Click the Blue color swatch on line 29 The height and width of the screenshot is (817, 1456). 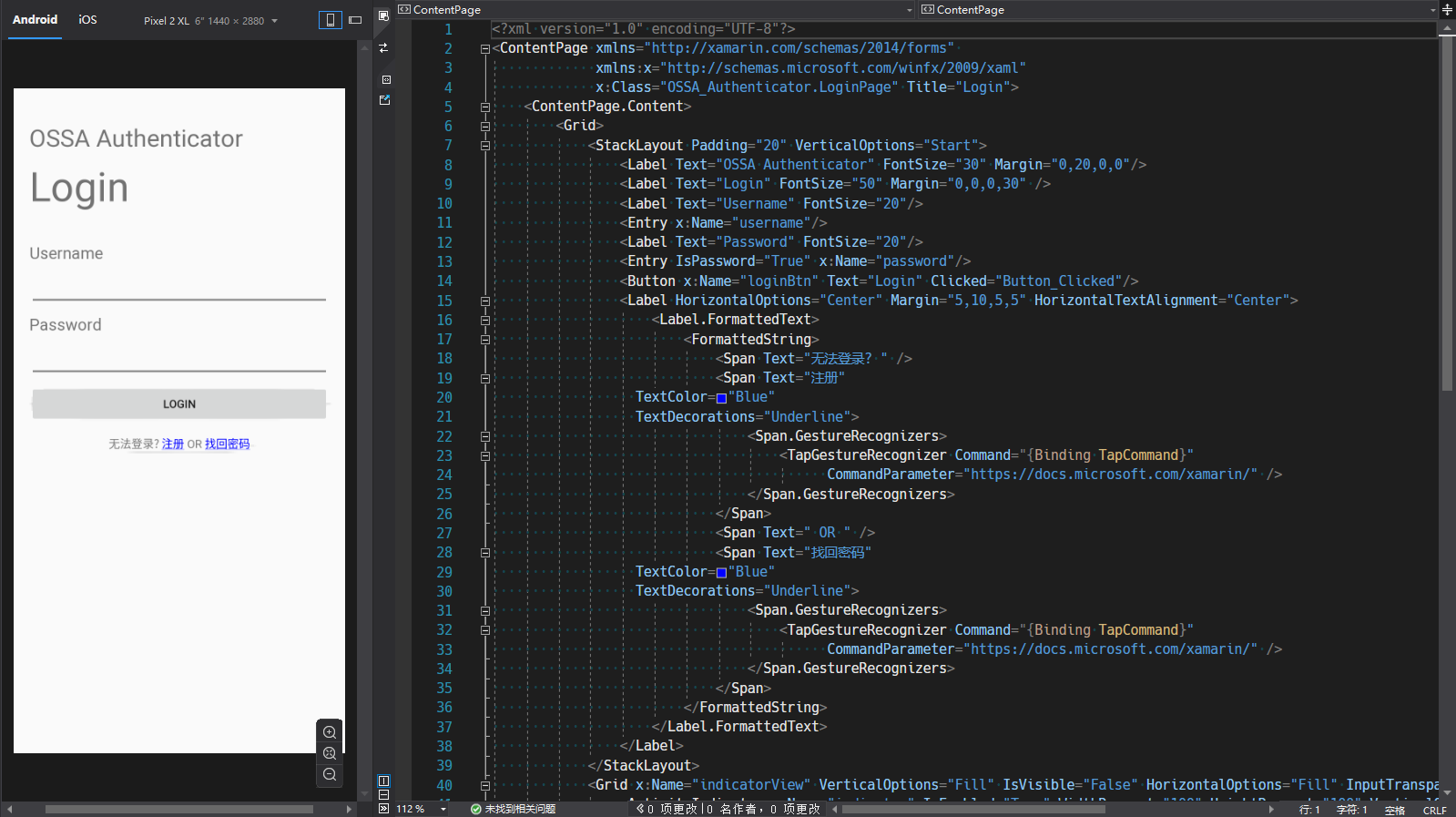click(x=721, y=573)
